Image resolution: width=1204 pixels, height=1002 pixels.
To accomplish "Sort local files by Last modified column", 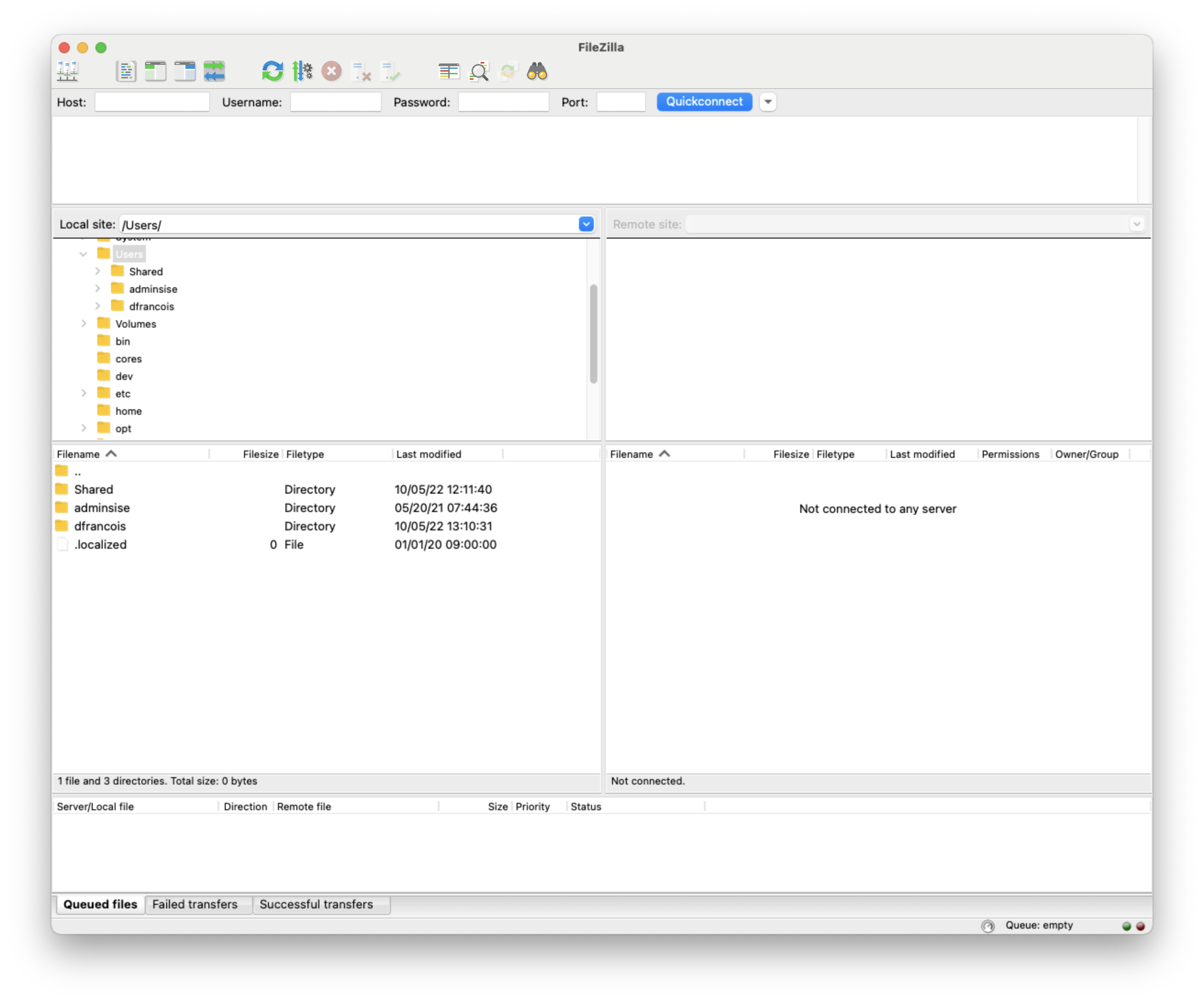I will (448, 454).
